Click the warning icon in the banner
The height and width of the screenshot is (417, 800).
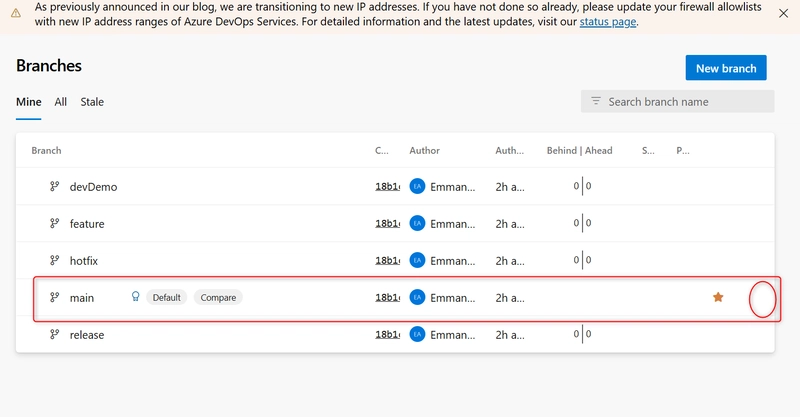tap(16, 13)
